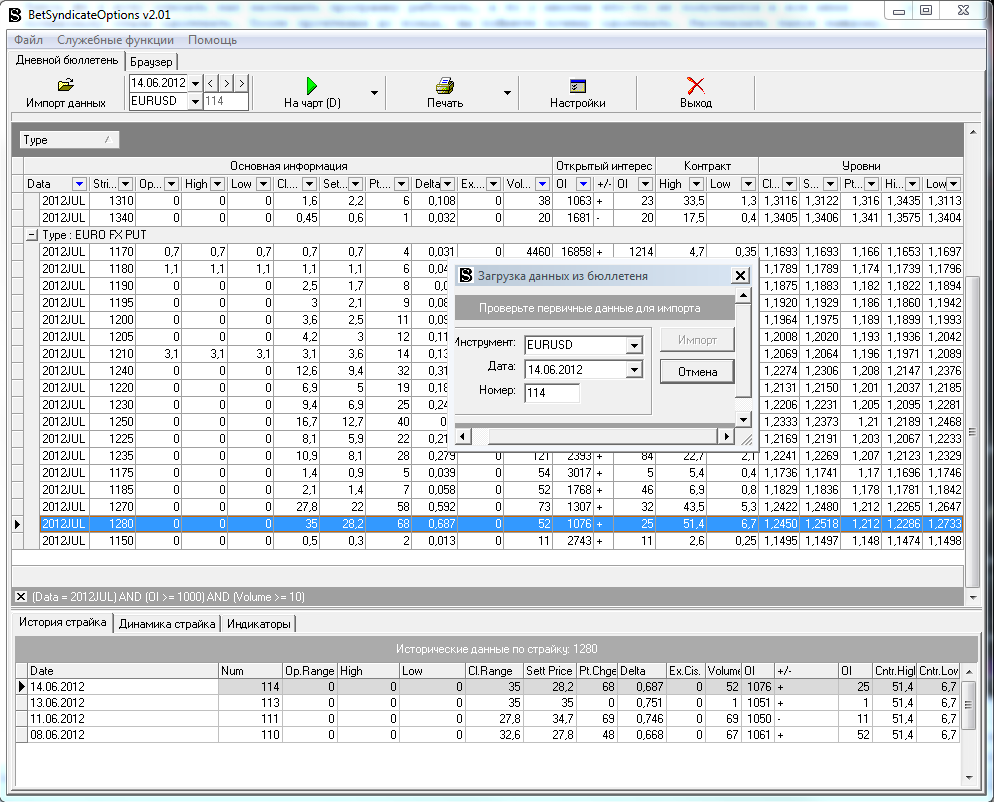Image resolution: width=994 pixels, height=802 pixels.
Task: Switch to the Индикаторы tab
Action: pyautogui.click(x=258, y=624)
